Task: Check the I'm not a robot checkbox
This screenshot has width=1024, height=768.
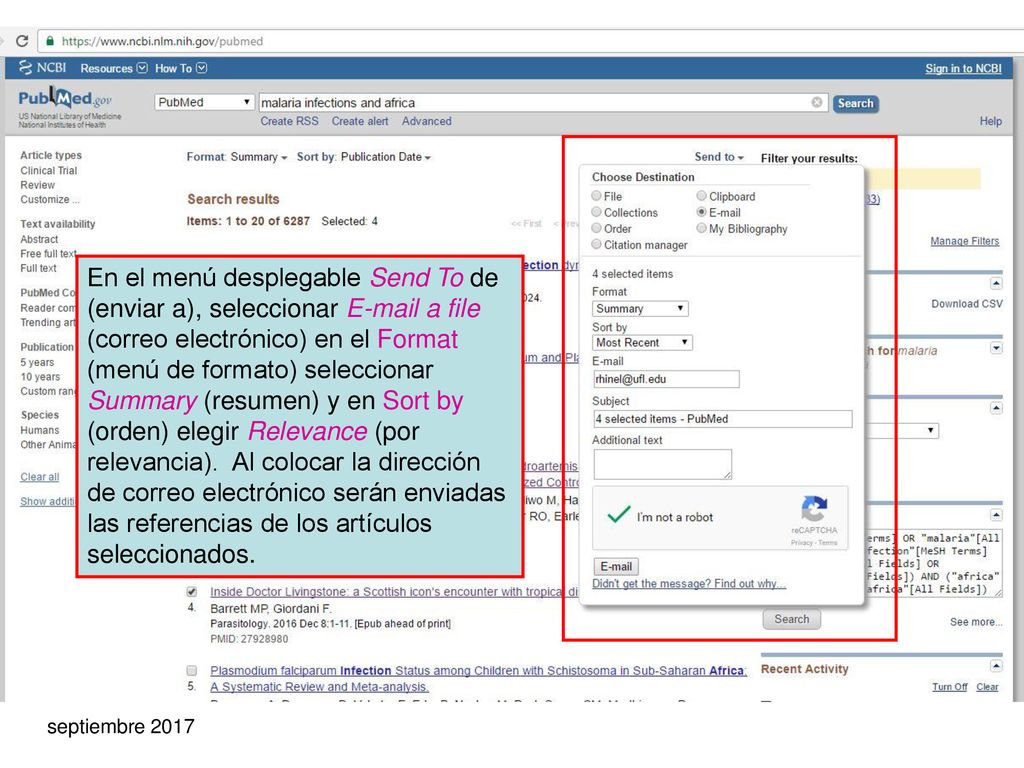Action: (x=618, y=515)
